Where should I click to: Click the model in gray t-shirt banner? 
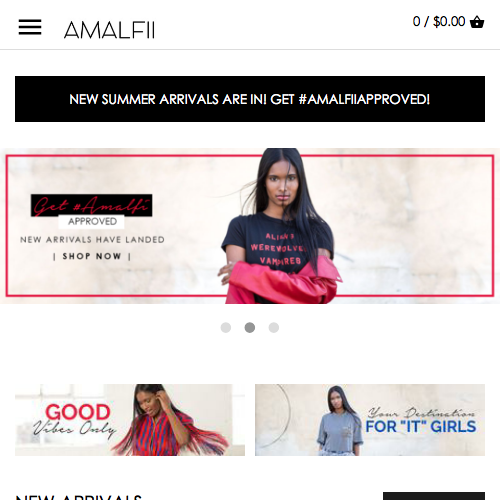340,421
